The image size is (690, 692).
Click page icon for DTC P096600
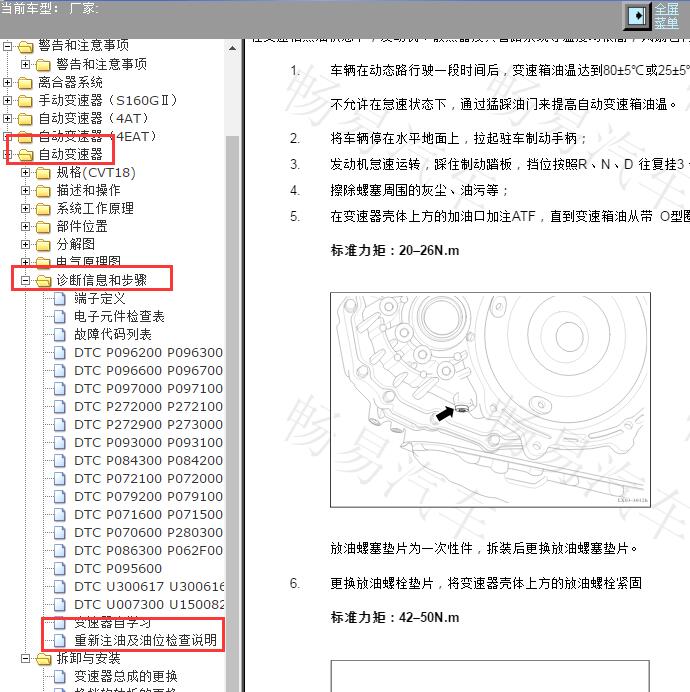(60, 371)
